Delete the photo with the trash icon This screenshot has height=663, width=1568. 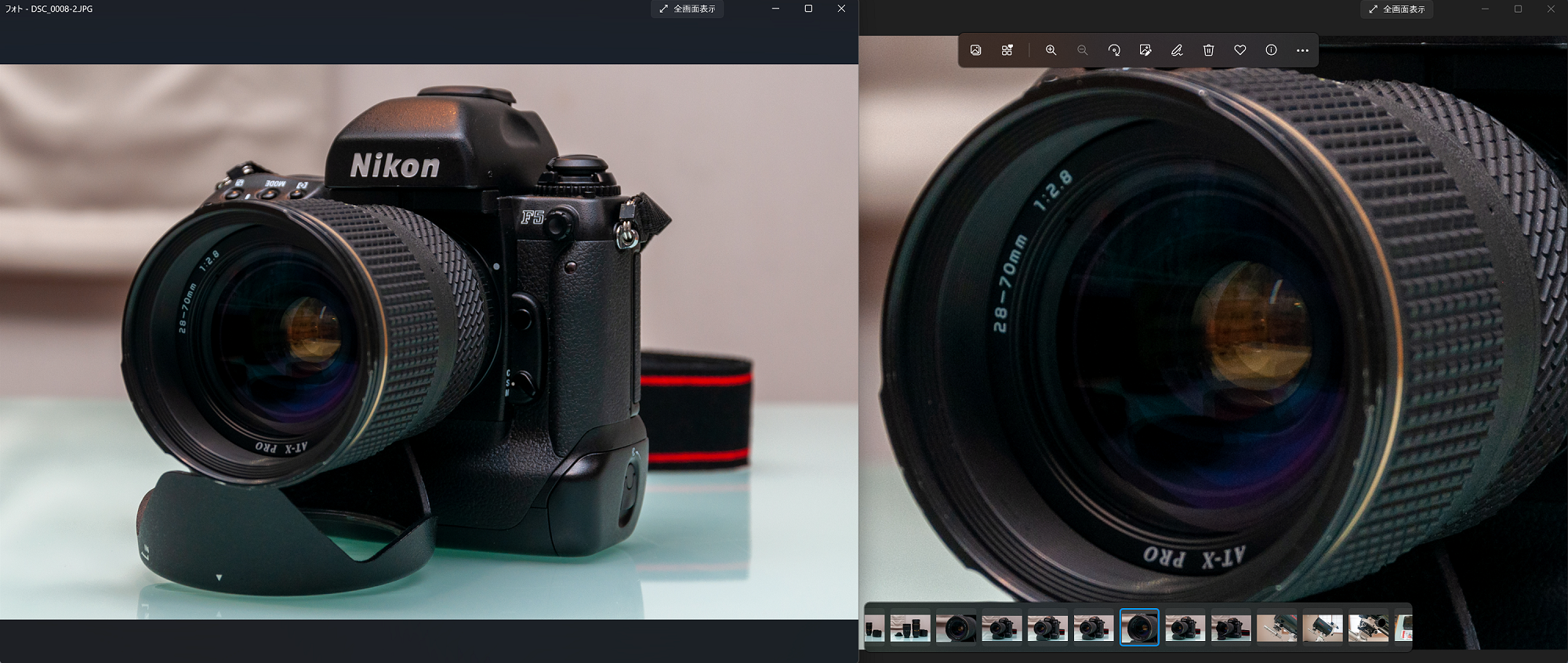pyautogui.click(x=1208, y=50)
